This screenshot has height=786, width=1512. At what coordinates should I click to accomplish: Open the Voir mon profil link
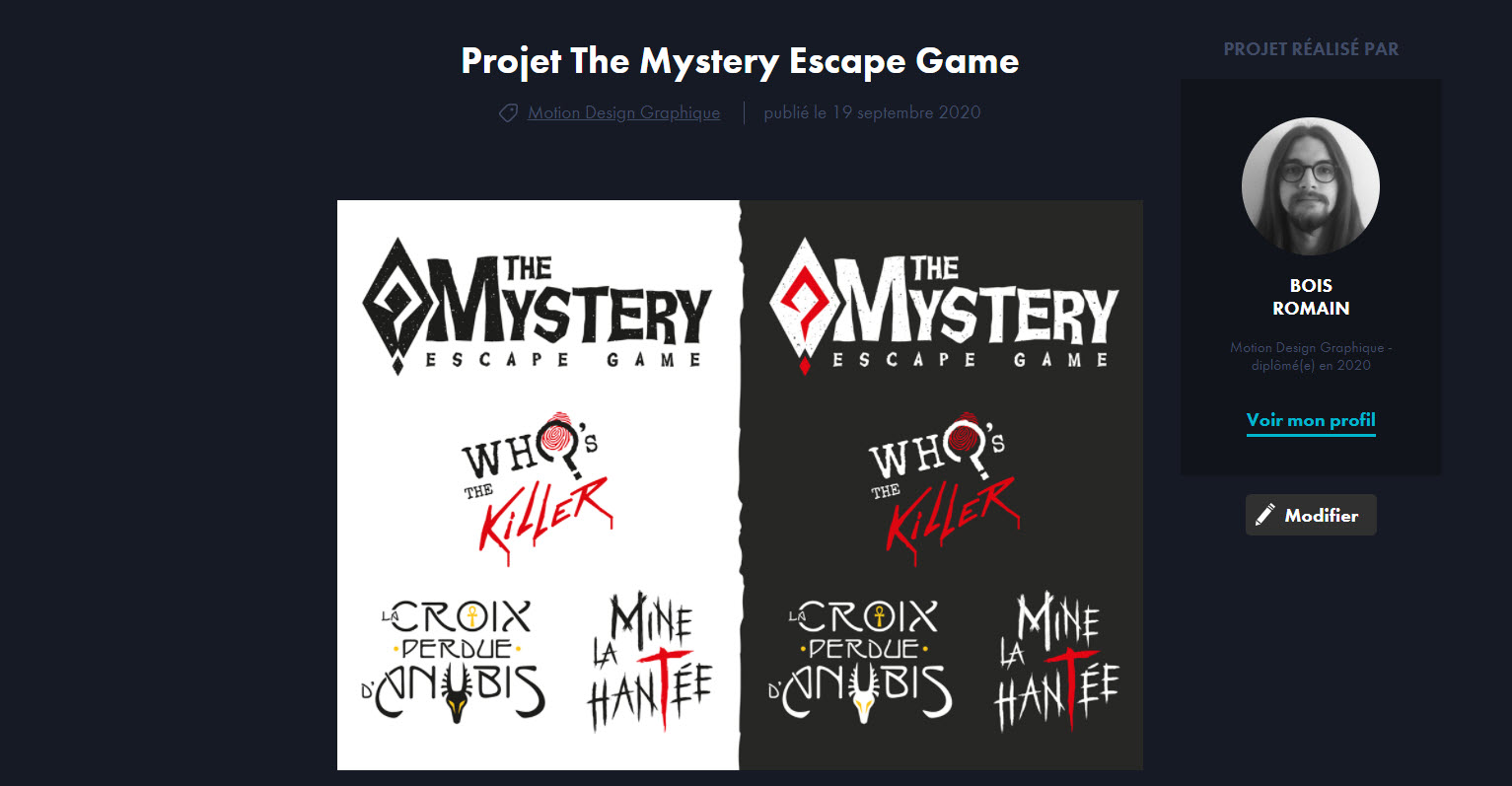pyautogui.click(x=1311, y=420)
